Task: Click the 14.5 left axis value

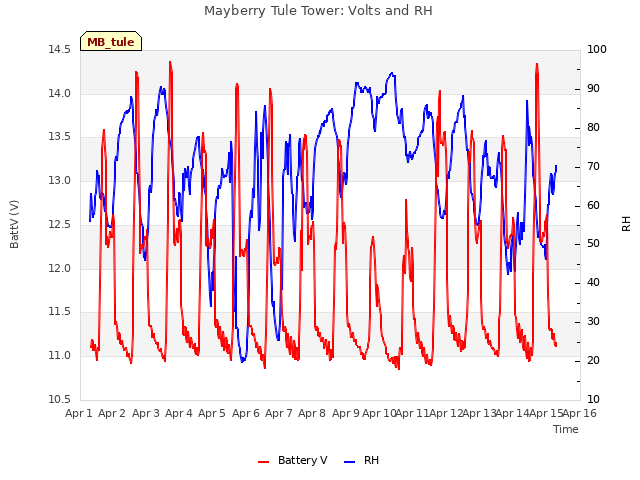Action: point(60,50)
